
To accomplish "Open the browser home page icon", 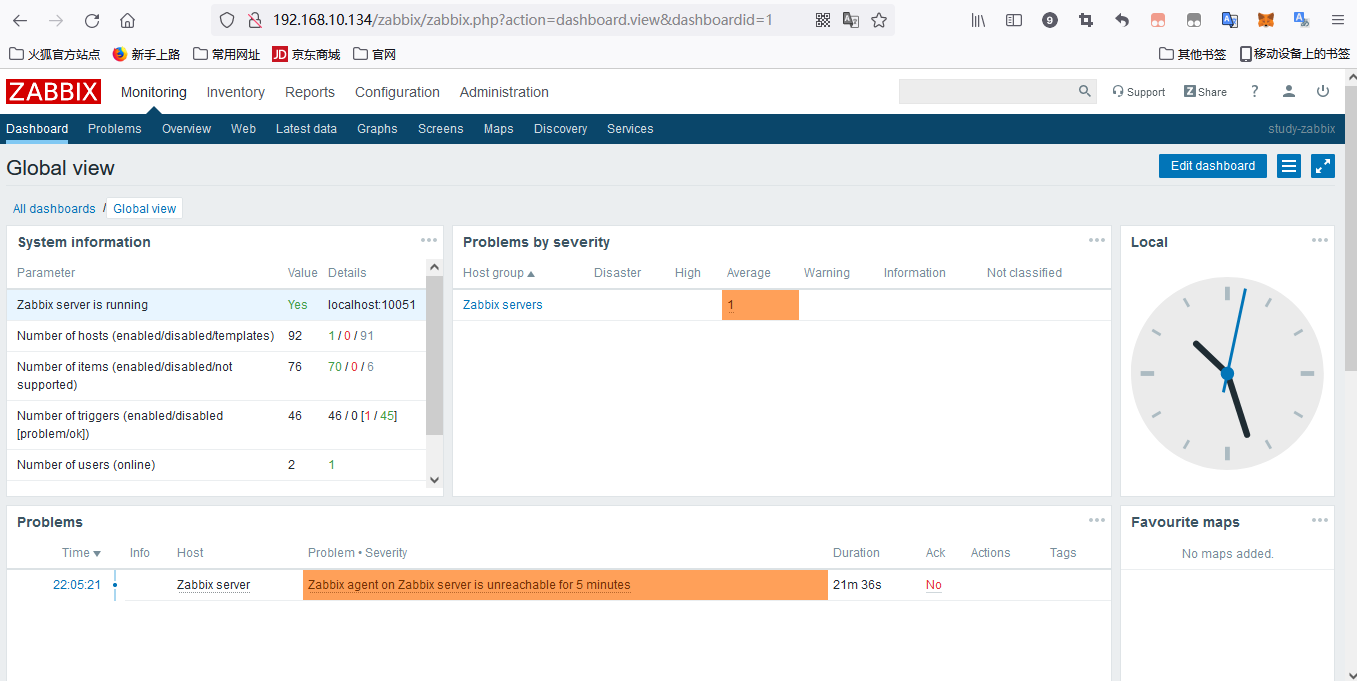I will pyautogui.click(x=127, y=20).
